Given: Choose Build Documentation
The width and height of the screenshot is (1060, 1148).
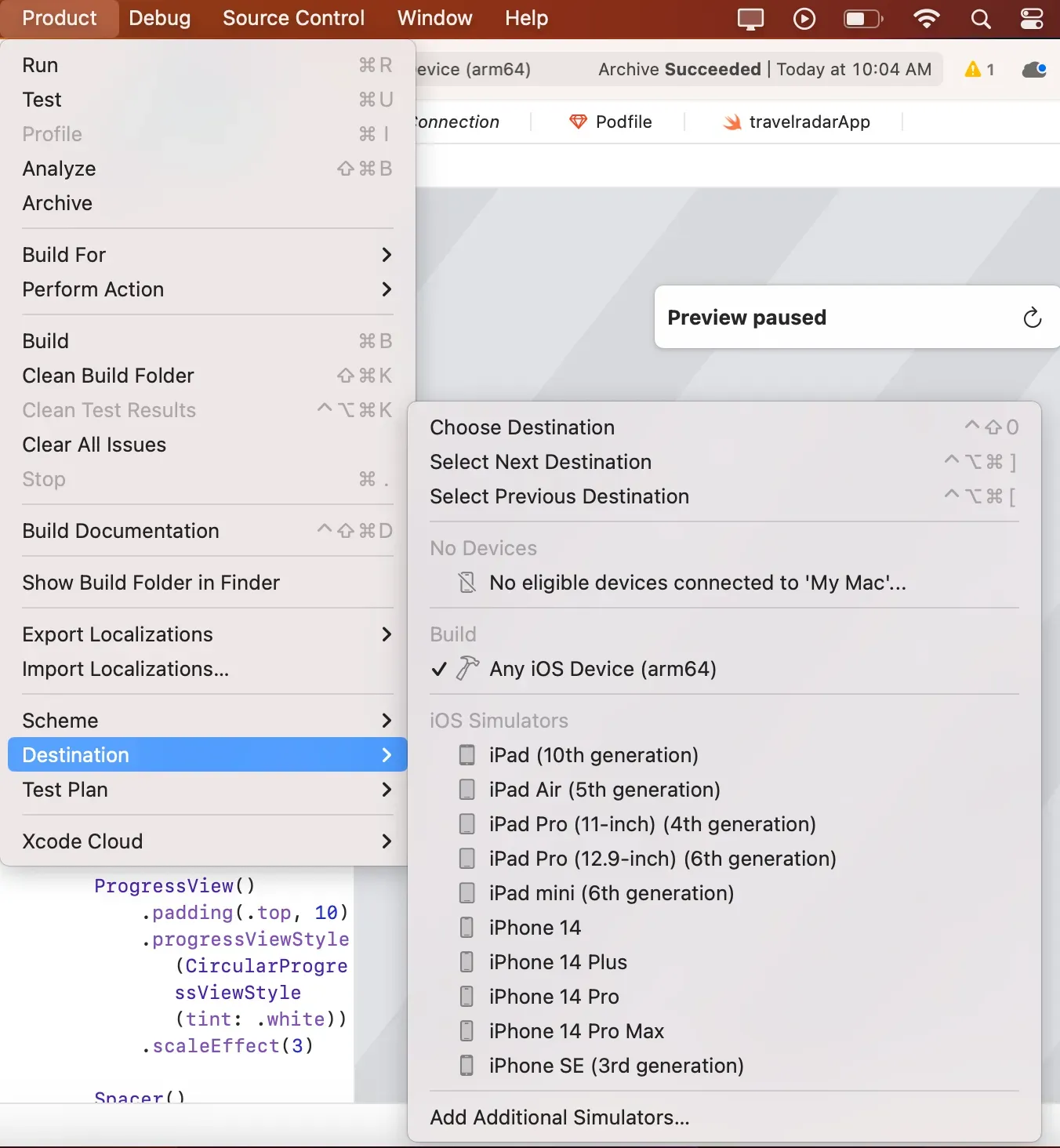Looking at the screenshot, I should (x=208, y=530).
